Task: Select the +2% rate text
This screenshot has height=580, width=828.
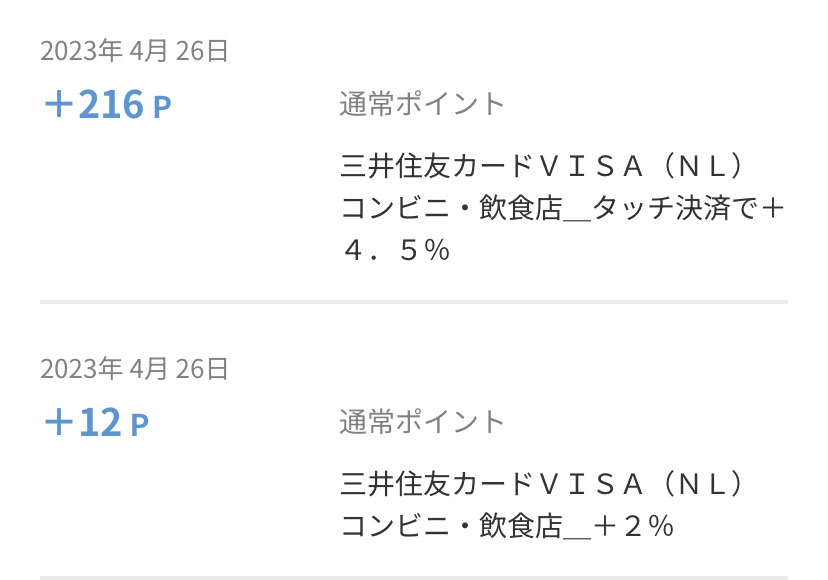Action: (x=634, y=526)
